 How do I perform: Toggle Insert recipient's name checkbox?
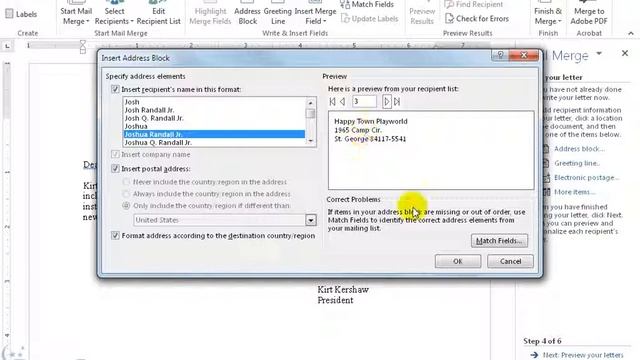(x=115, y=89)
